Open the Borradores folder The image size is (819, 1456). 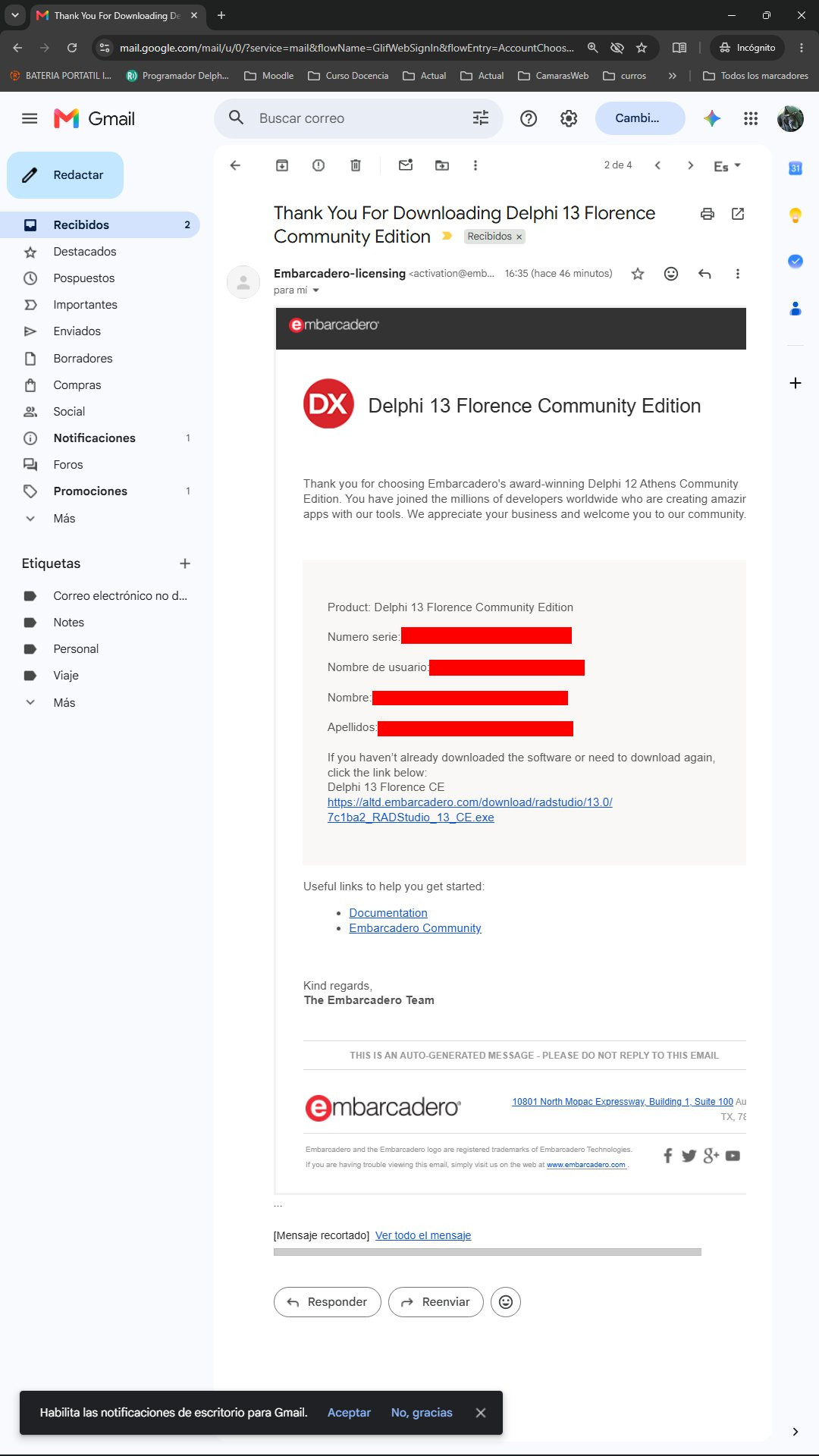point(100,358)
